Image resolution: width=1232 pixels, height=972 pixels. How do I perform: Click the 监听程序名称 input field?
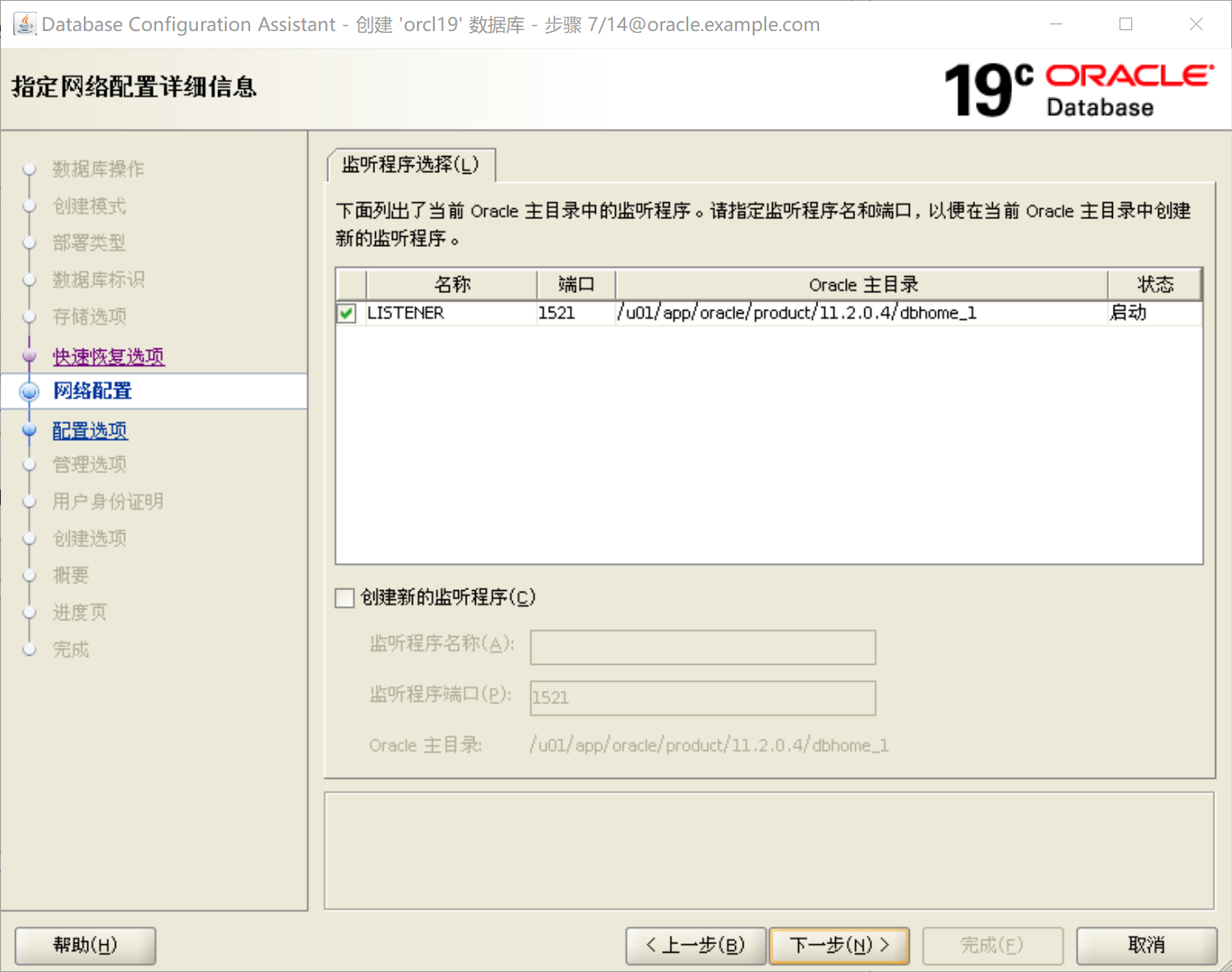[x=703, y=647]
